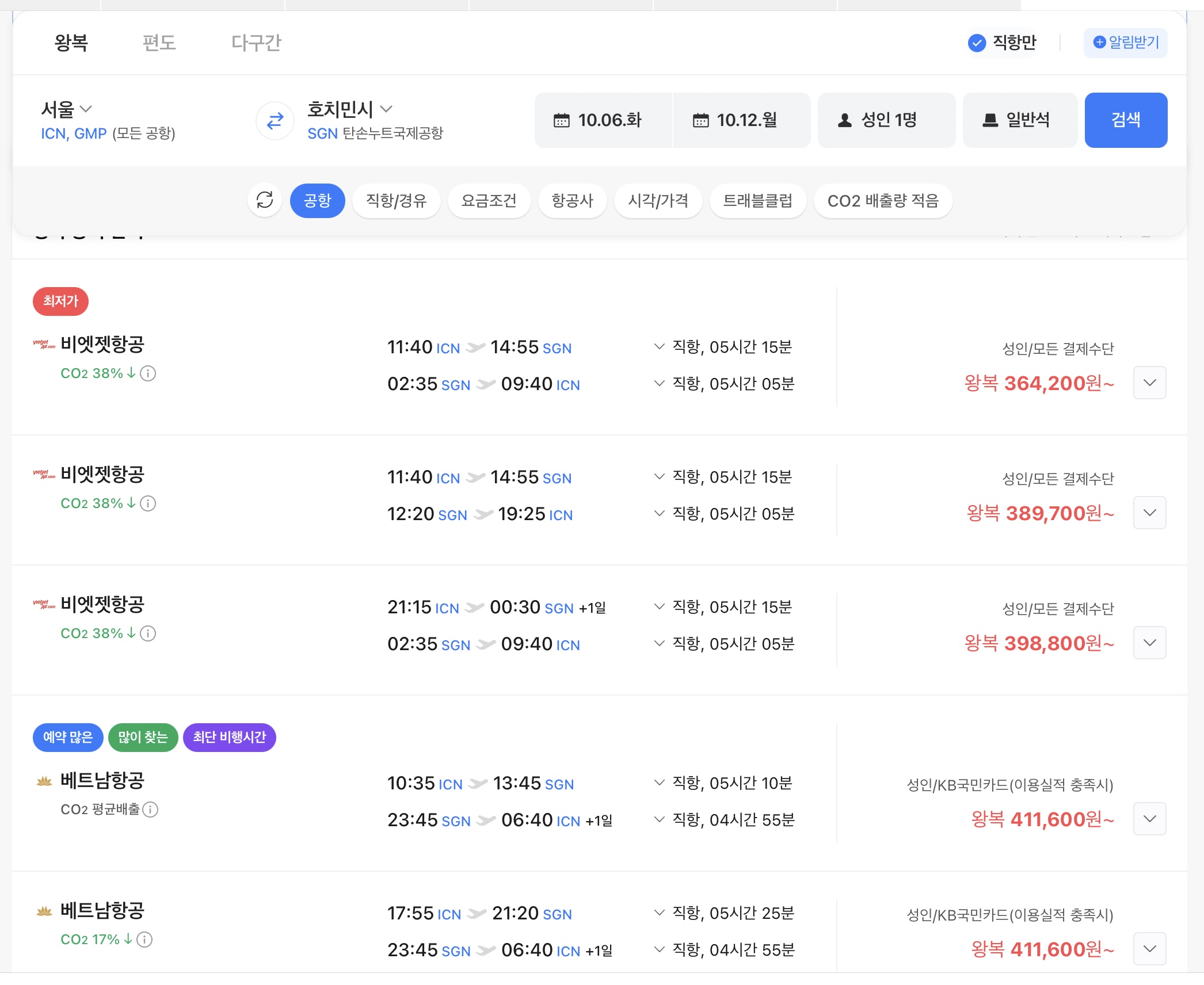The height and width of the screenshot is (985, 1204).
Task: Click the 알림받기 alert button
Action: click(1125, 43)
